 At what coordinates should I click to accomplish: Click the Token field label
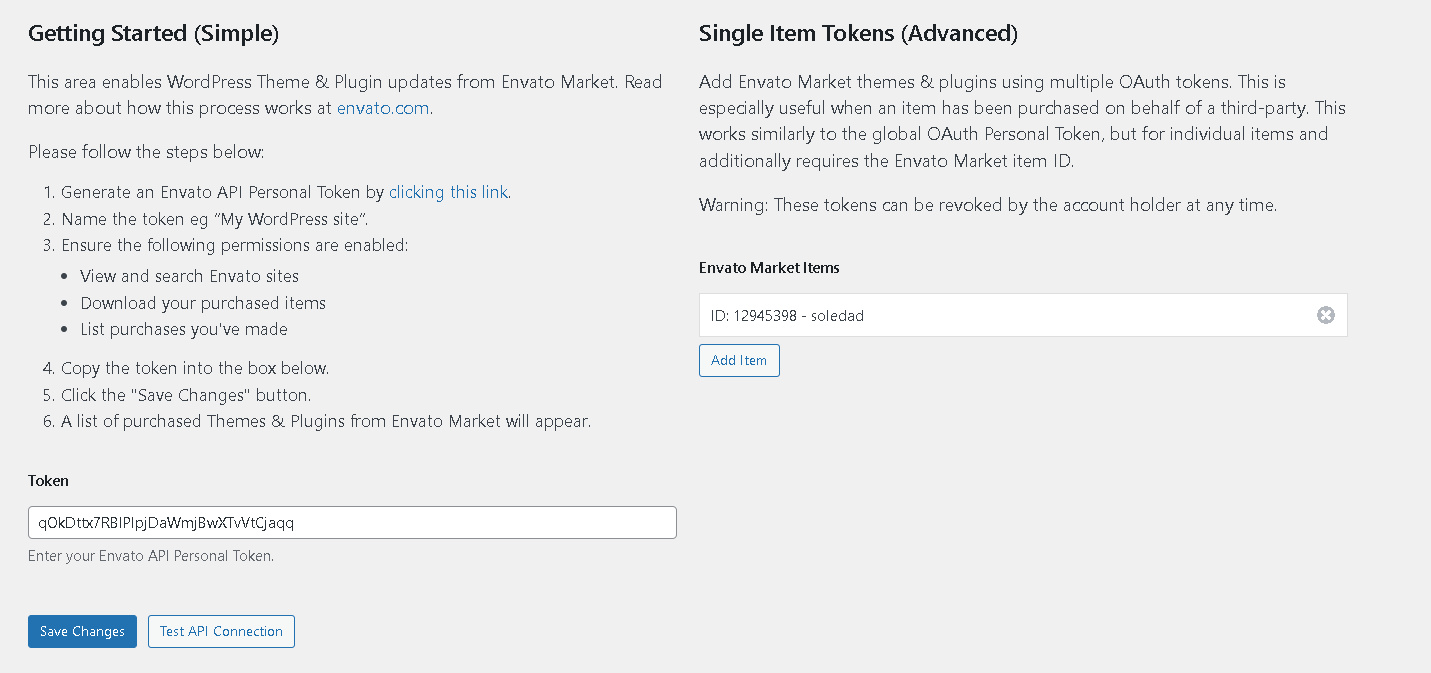pos(48,480)
